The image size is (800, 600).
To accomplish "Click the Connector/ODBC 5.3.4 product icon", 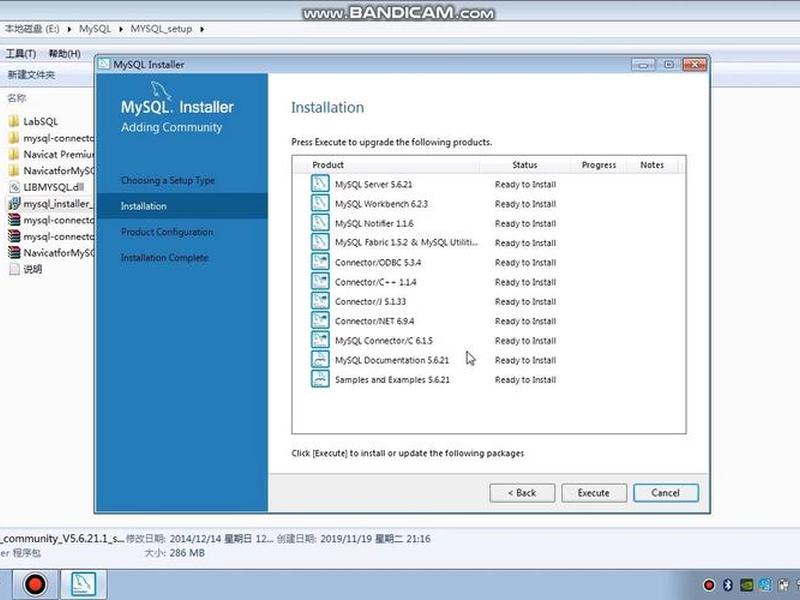I will [x=320, y=262].
